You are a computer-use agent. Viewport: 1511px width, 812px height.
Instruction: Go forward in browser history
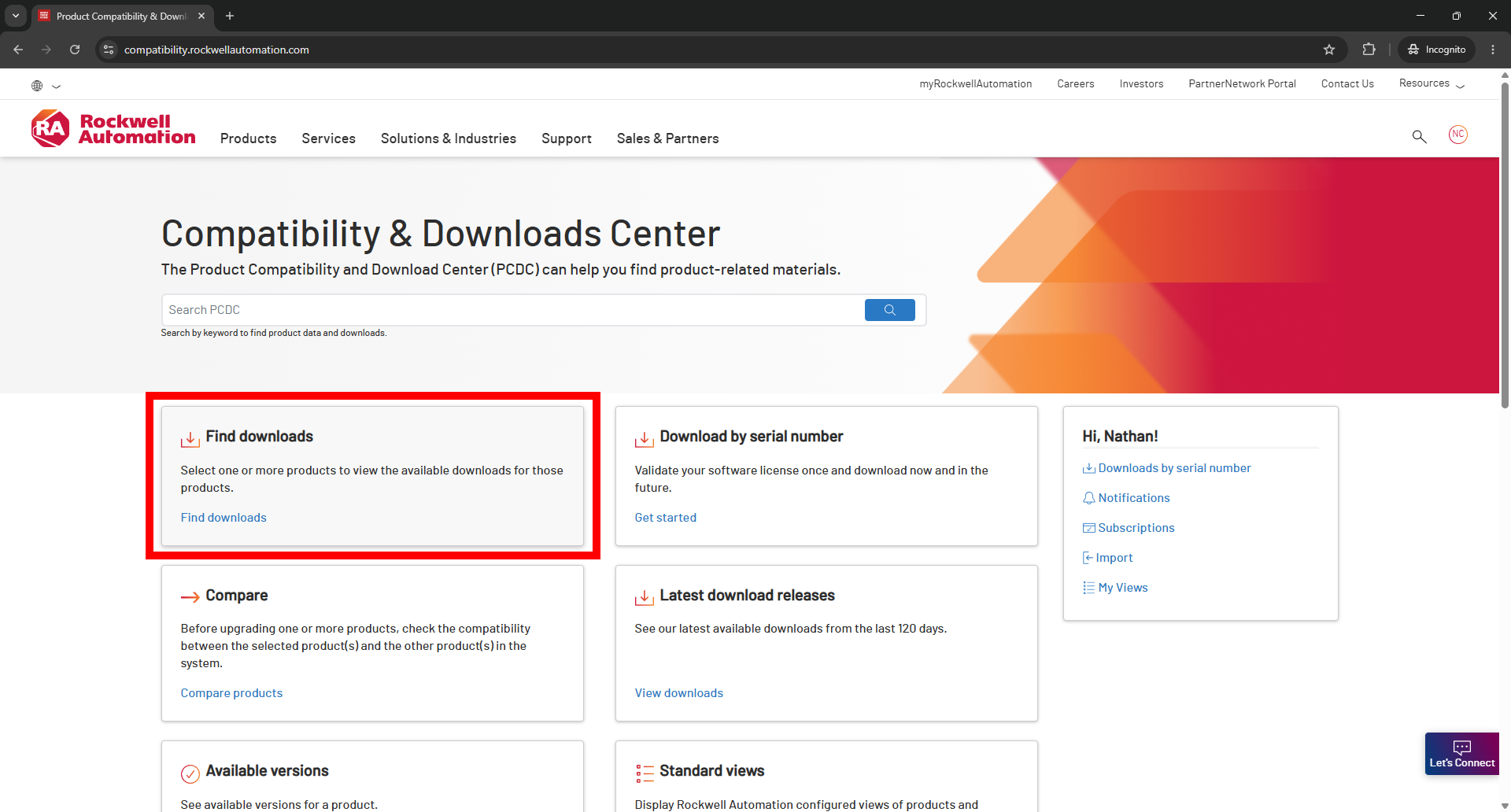(x=46, y=50)
